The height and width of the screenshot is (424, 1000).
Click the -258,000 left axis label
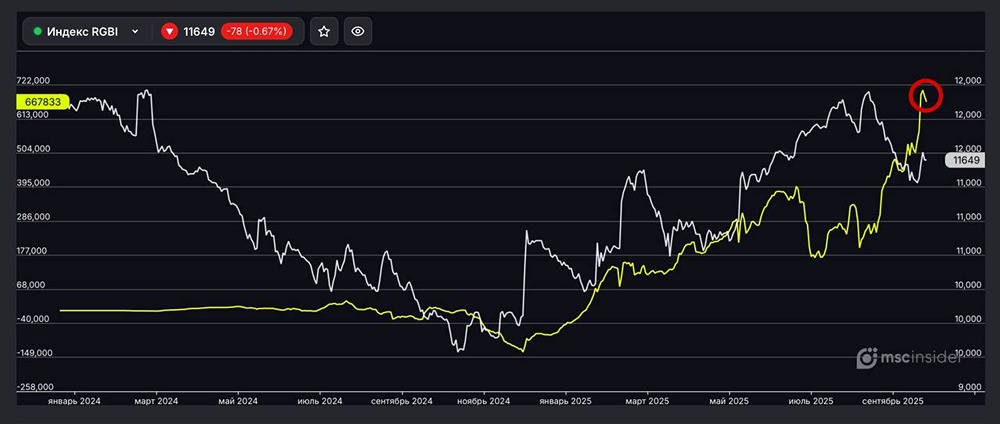[33, 388]
